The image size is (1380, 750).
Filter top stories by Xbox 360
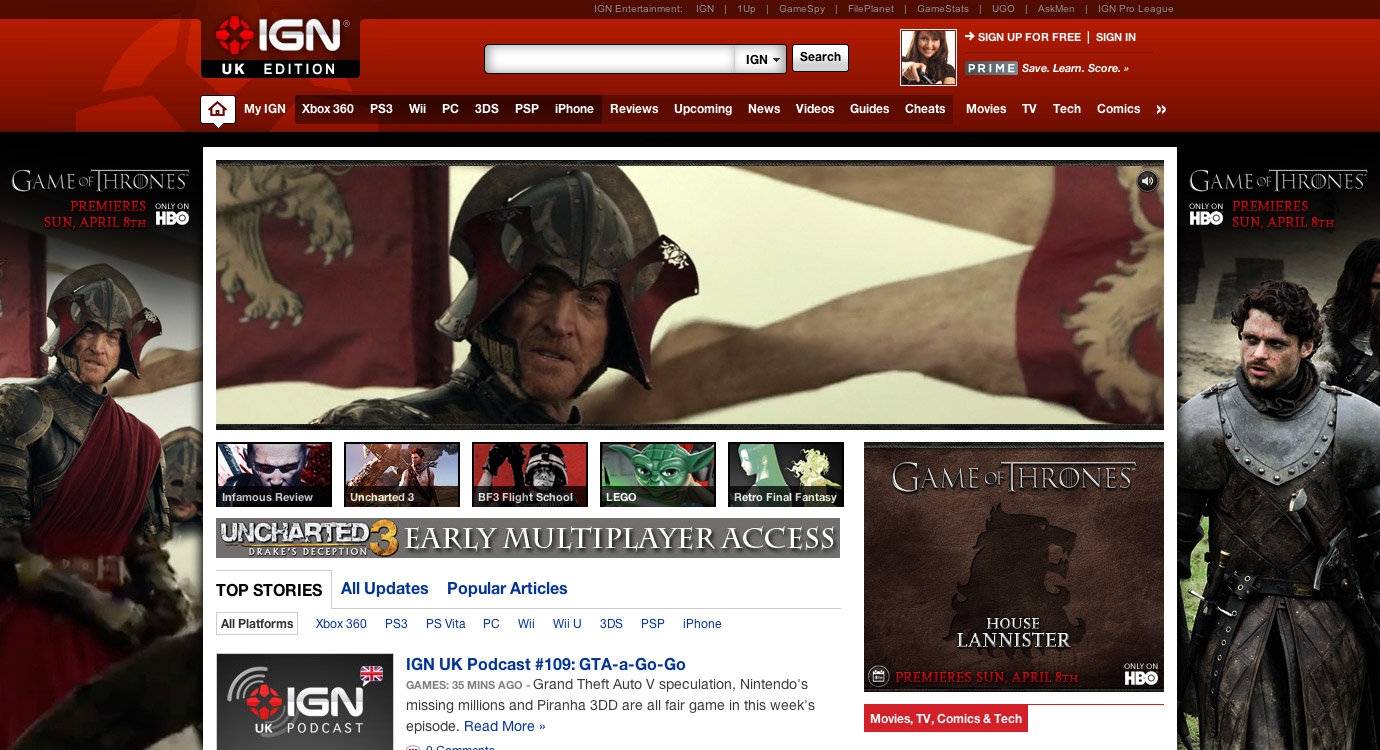click(x=341, y=624)
